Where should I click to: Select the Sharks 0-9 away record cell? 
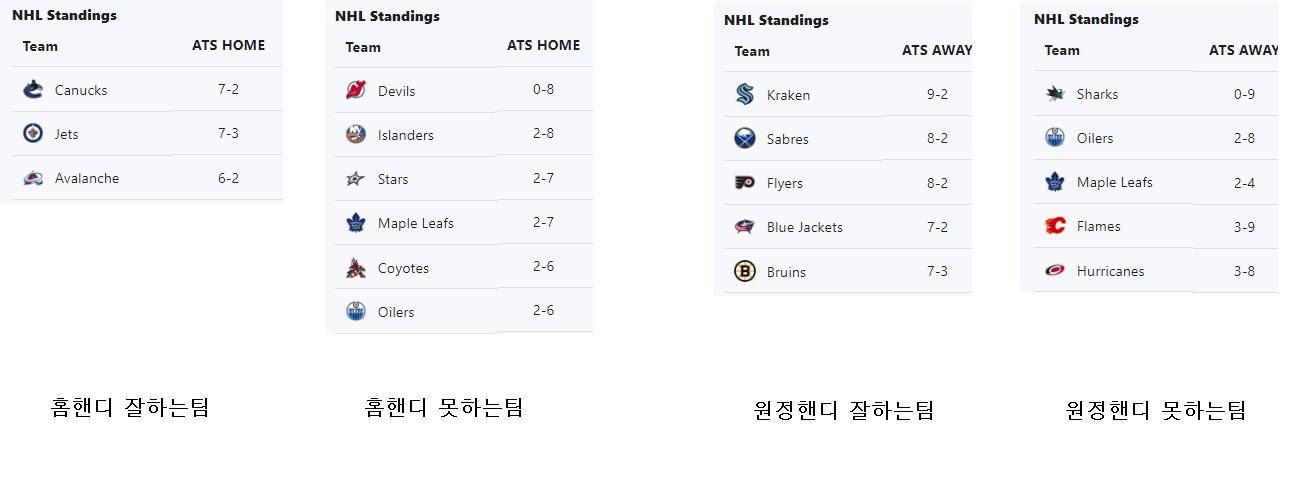click(x=1244, y=94)
